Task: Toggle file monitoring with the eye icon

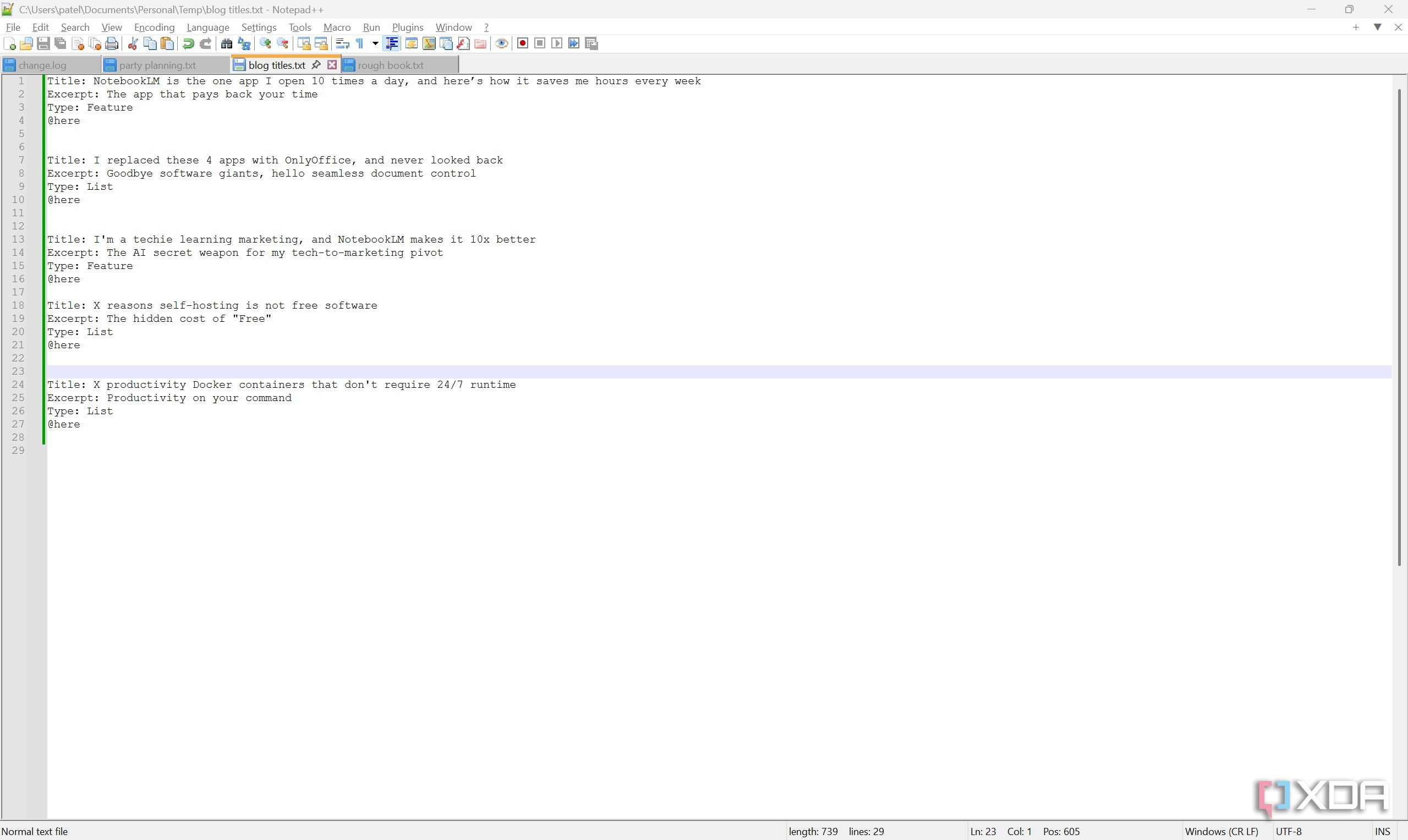Action: click(x=502, y=43)
